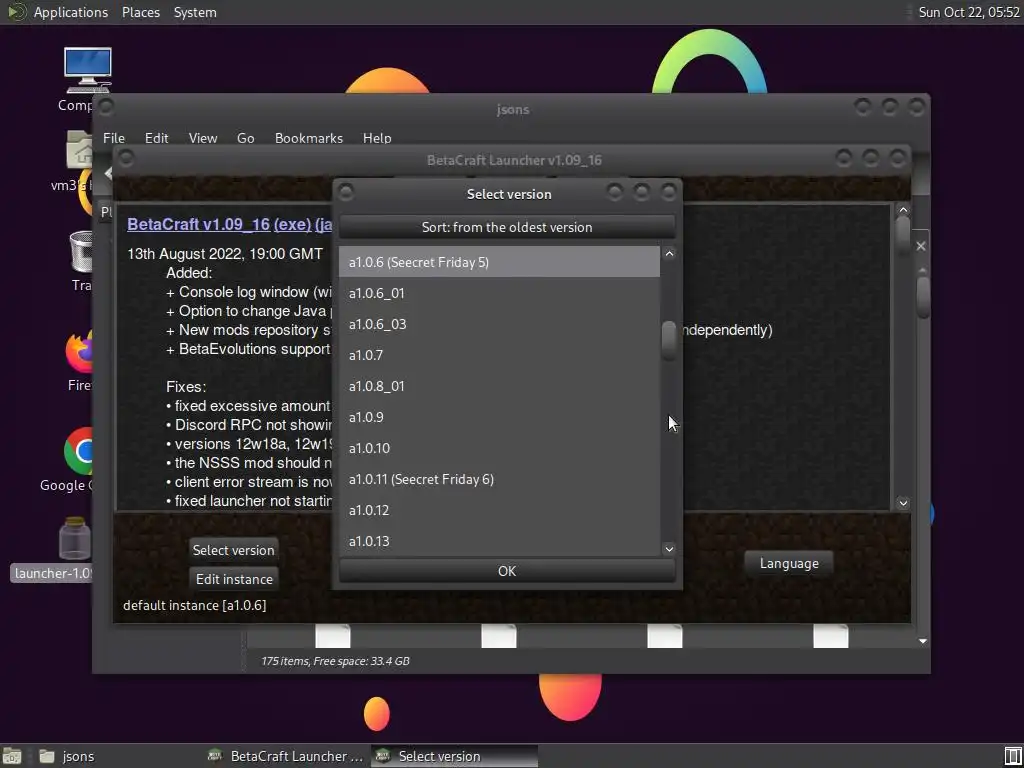Select version a1.0.9
The height and width of the screenshot is (768, 1024).
499,417
